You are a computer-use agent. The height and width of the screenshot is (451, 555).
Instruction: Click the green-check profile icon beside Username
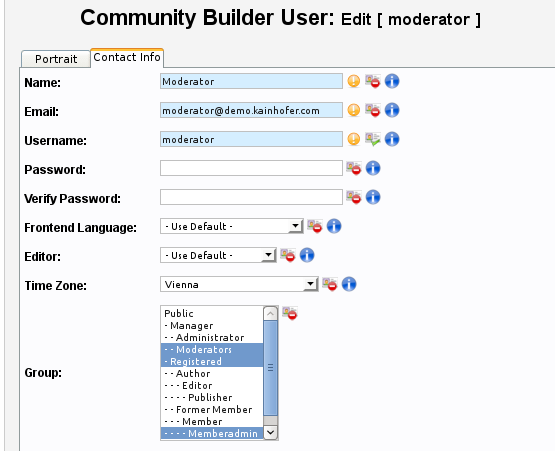pyautogui.click(x=373, y=139)
